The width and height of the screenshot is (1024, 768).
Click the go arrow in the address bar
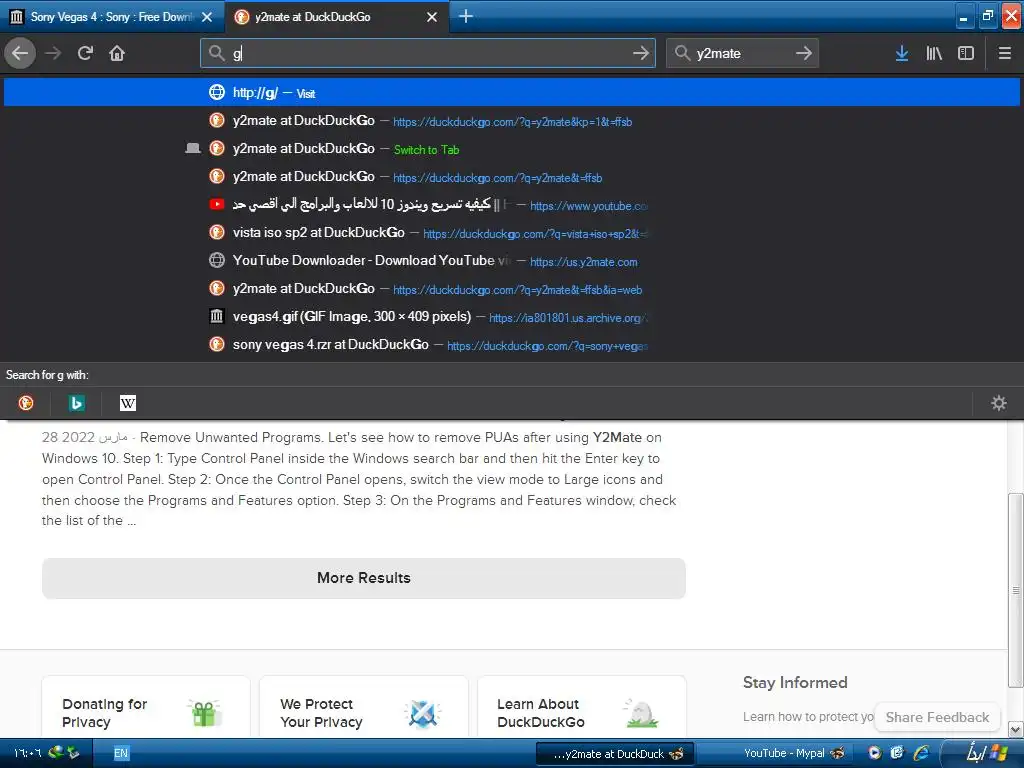pos(641,53)
